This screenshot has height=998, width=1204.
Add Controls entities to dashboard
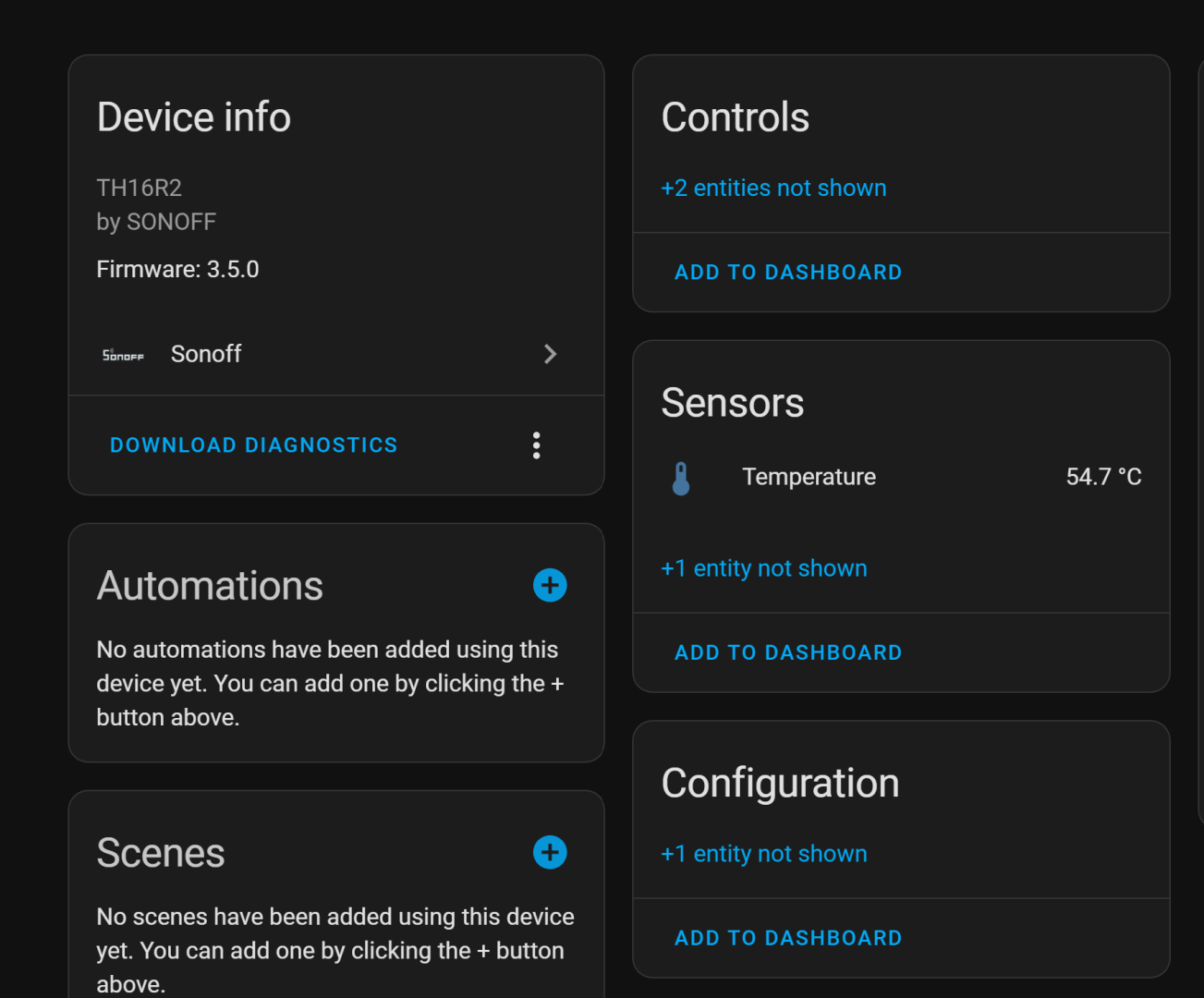(788, 273)
